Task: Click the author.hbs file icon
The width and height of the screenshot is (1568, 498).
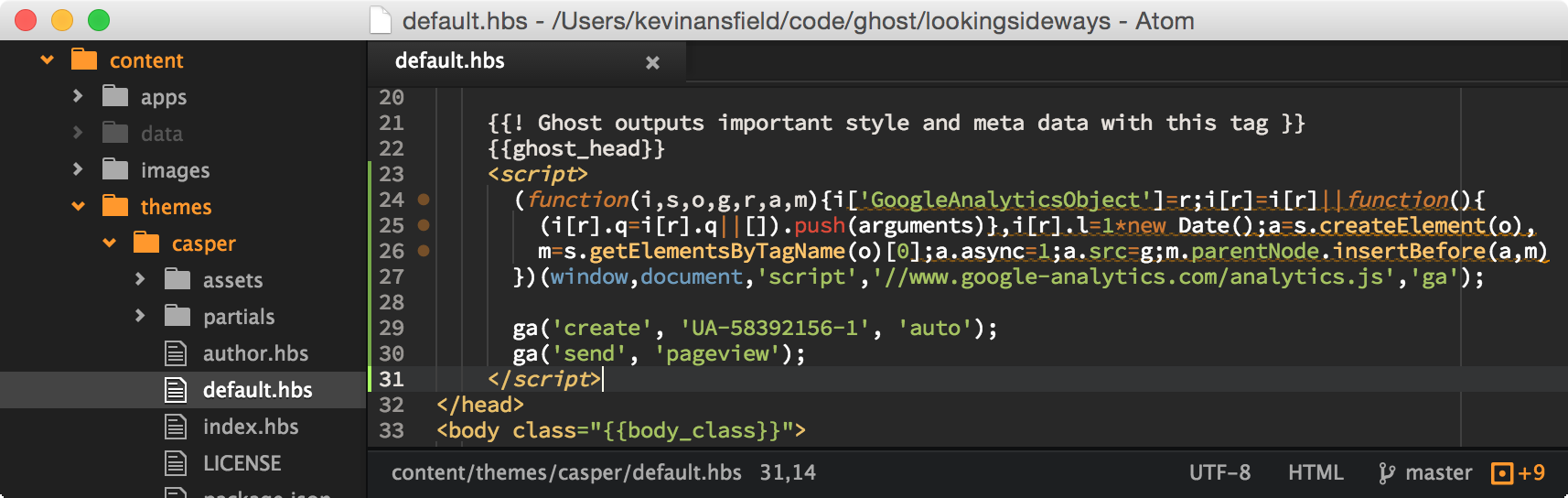Action: [176, 353]
